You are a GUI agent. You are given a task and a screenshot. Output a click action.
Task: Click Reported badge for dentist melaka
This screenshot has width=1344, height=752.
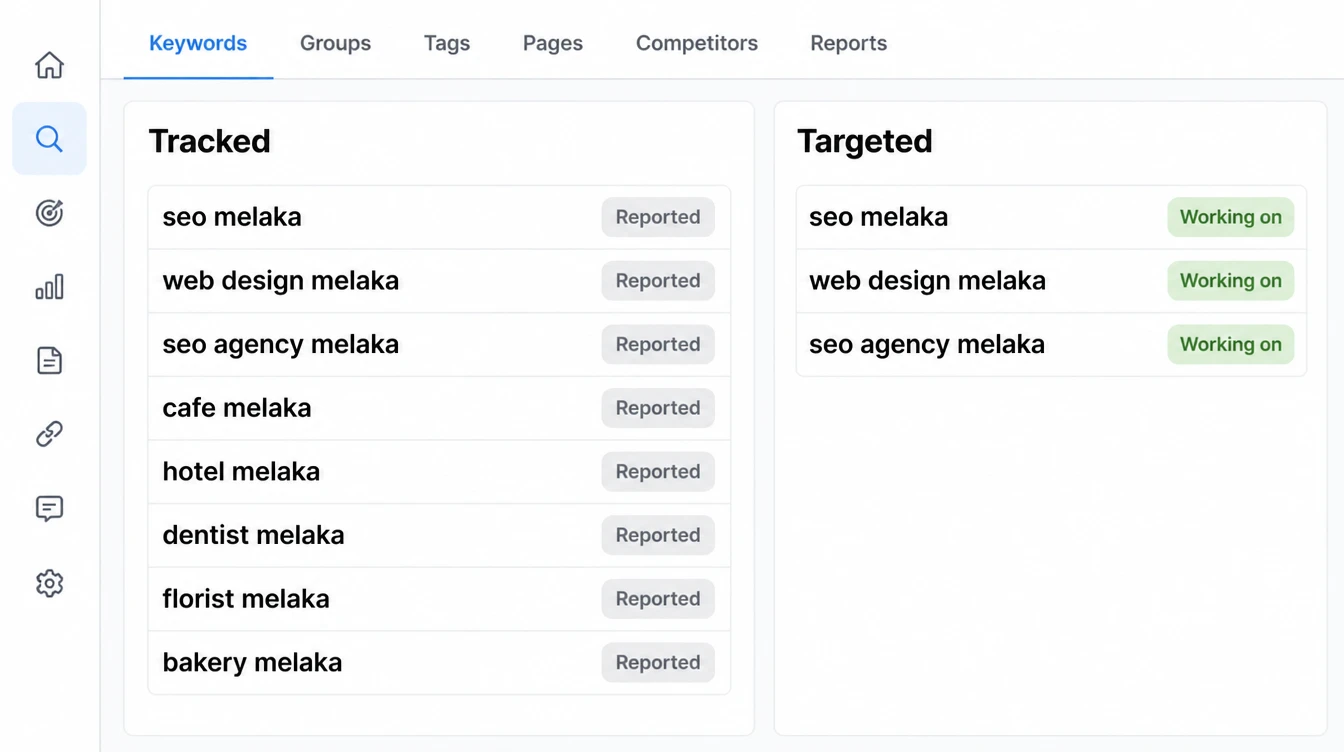point(658,535)
